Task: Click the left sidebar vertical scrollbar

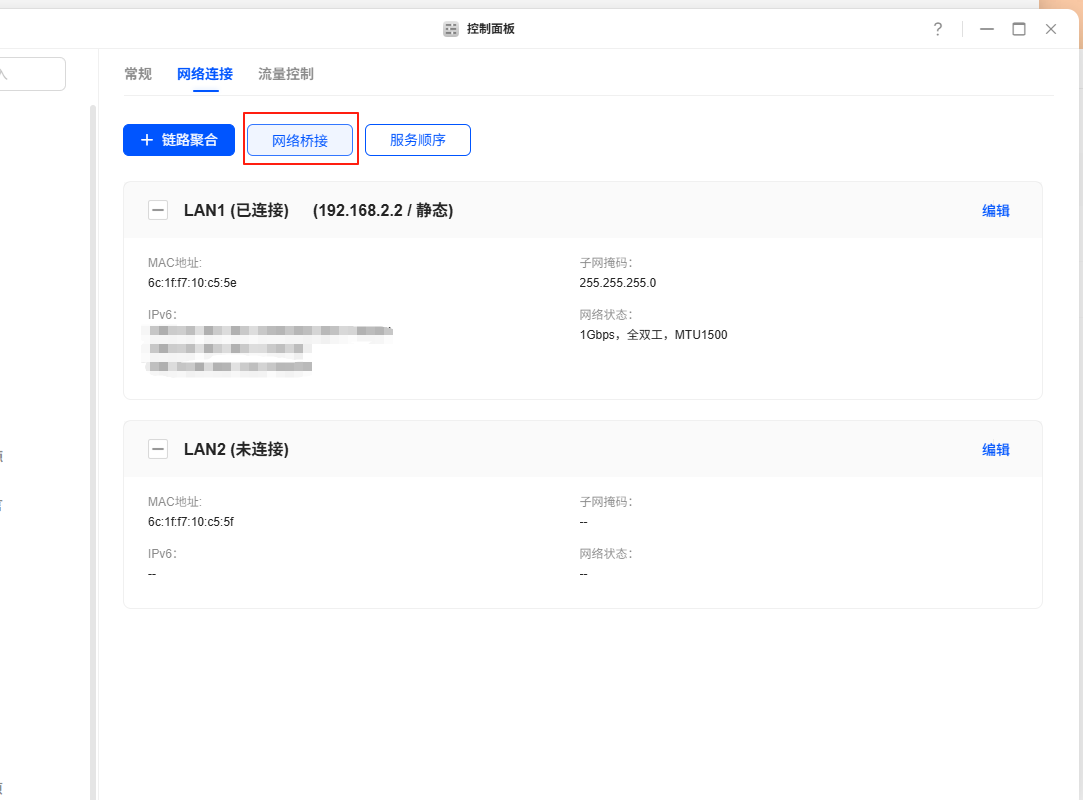Action: pyautogui.click(x=93, y=453)
